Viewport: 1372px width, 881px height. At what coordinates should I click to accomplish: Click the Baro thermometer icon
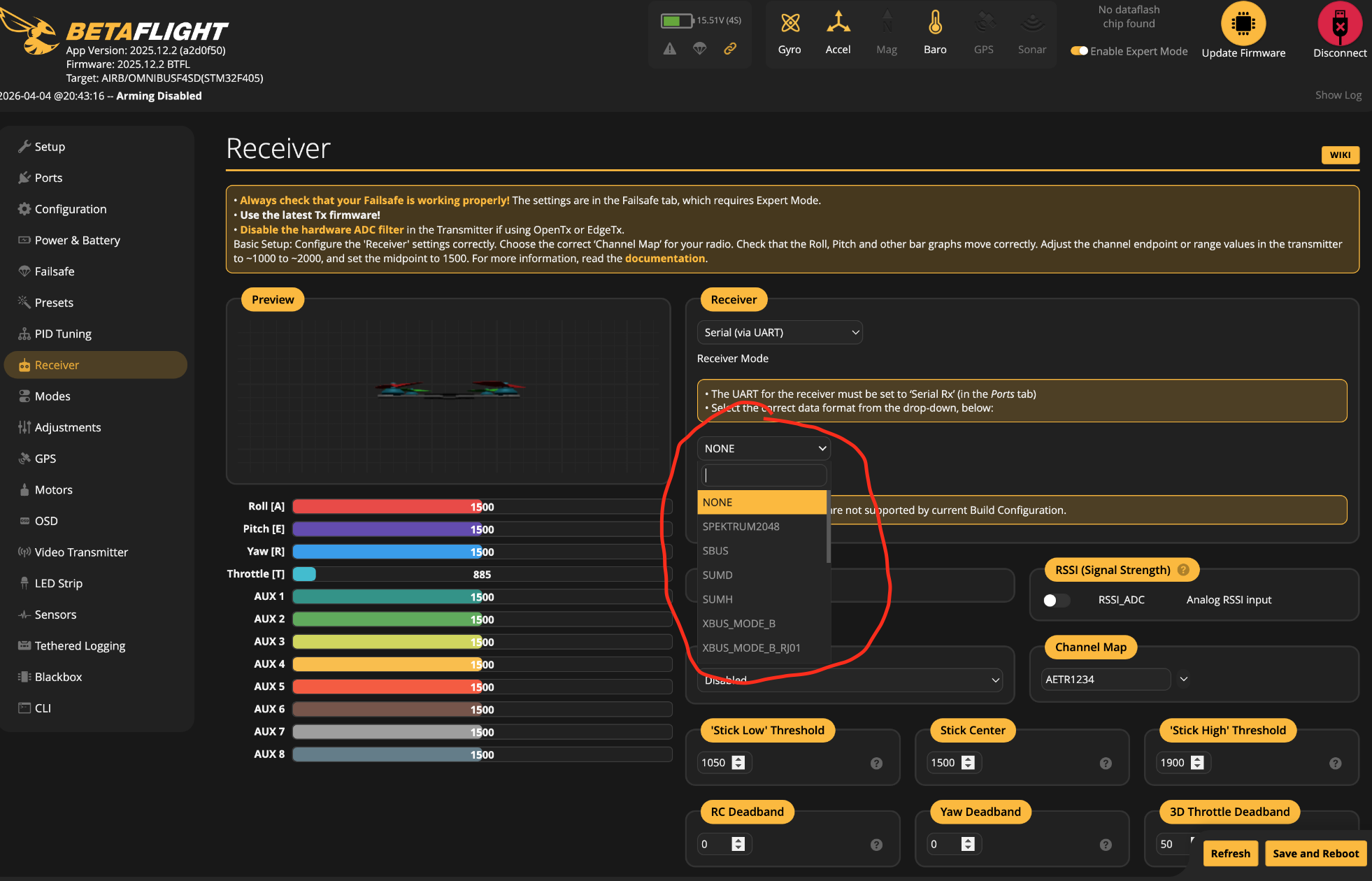click(x=935, y=22)
